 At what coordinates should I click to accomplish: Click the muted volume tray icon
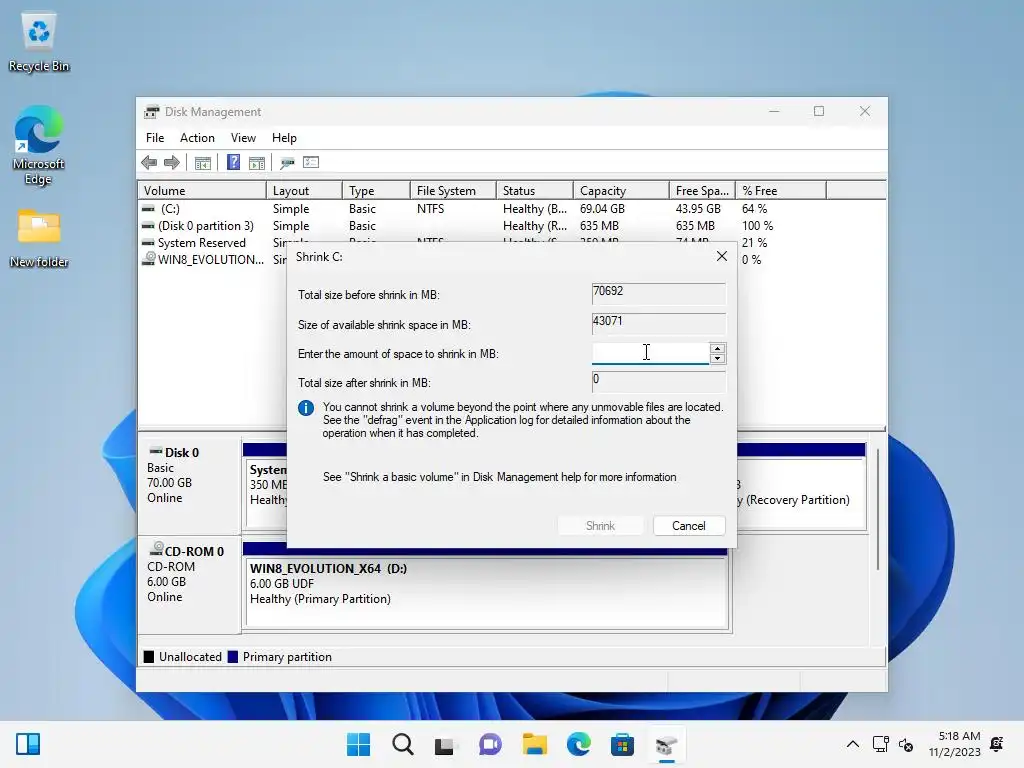pyautogui.click(x=906, y=744)
